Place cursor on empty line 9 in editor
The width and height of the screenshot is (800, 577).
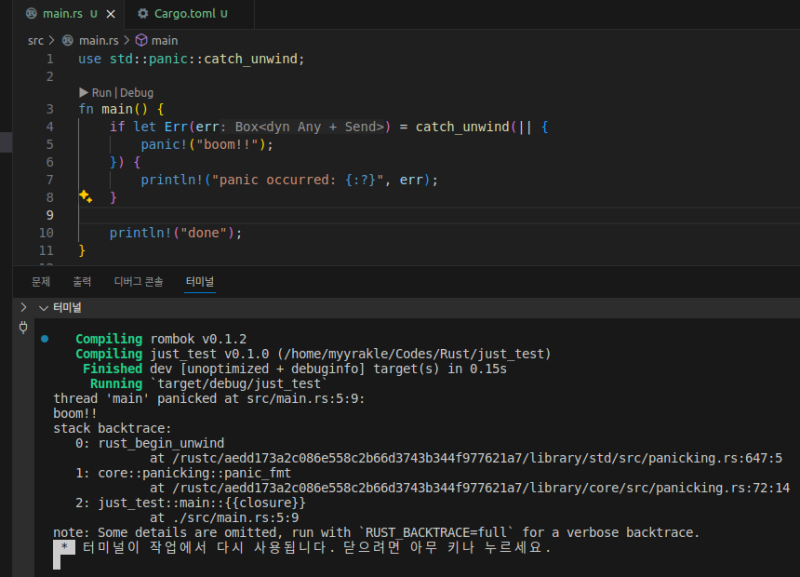pyautogui.click(x=300, y=215)
